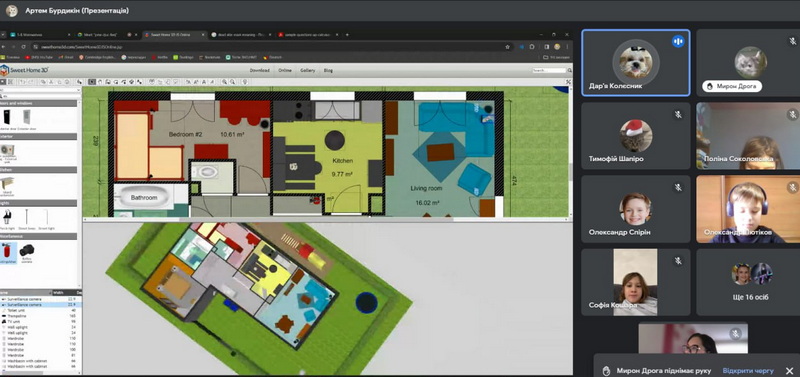Dismiss the raised hand notification
This screenshot has width=800, height=377.
[789, 371]
